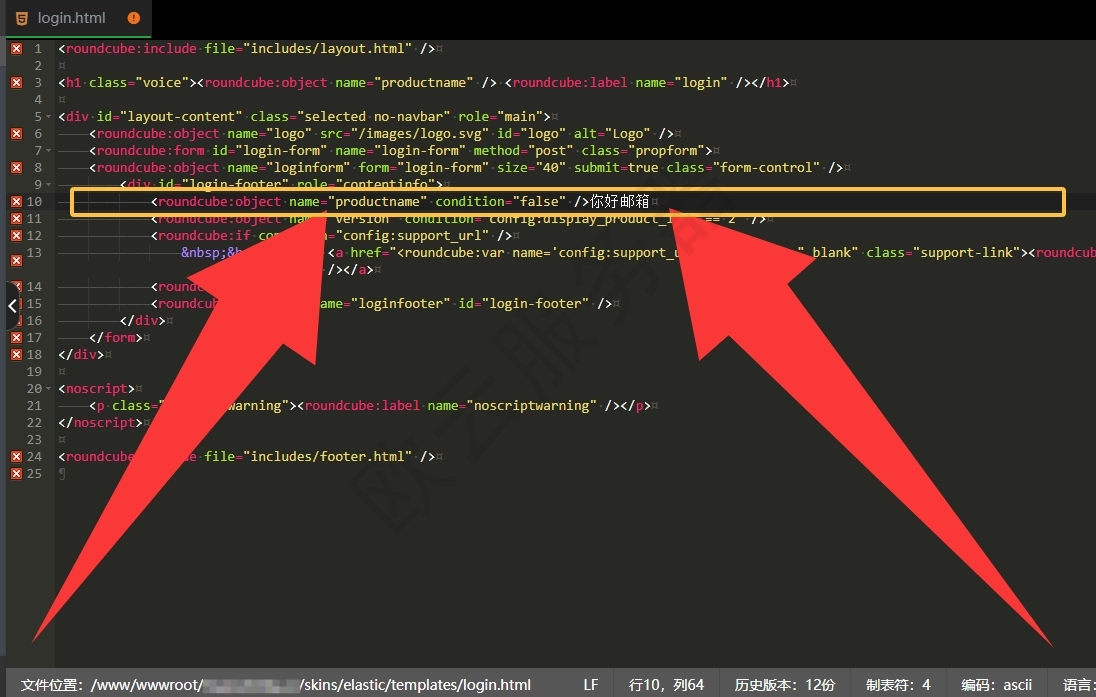The width and height of the screenshot is (1096, 697).
Task: Open the 编码: ascii encoding setting
Action: click(996, 685)
